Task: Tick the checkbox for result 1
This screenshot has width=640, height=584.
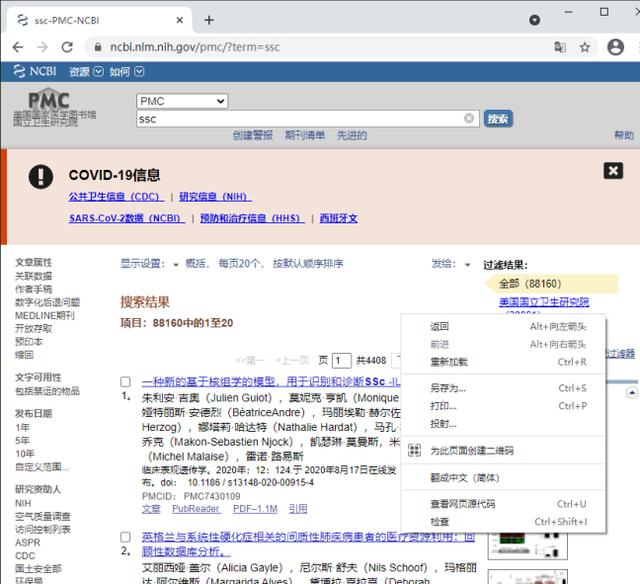Action: [x=125, y=382]
